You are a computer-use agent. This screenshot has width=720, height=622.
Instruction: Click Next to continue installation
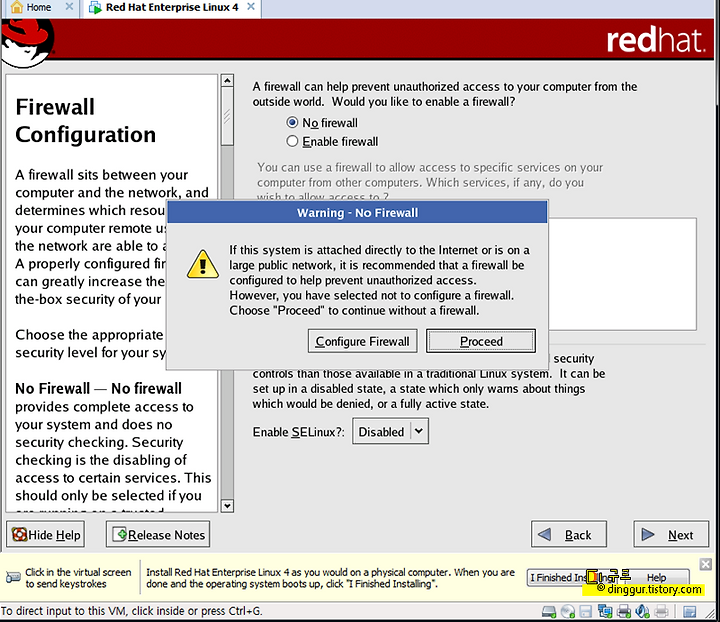pos(671,534)
